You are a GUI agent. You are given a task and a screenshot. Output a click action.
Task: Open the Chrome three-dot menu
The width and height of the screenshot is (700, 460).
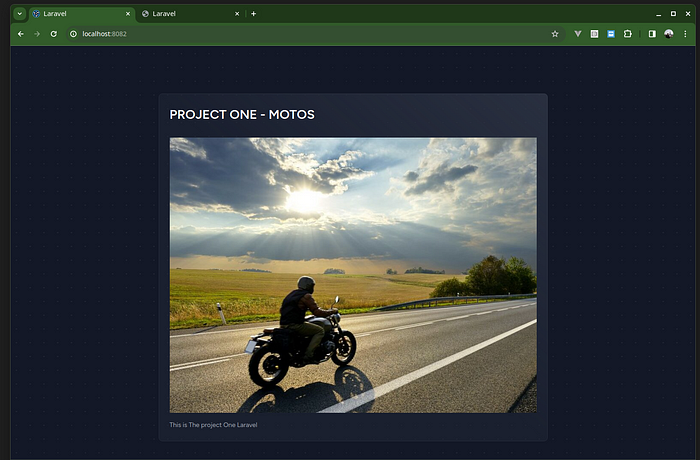pyautogui.click(x=685, y=34)
